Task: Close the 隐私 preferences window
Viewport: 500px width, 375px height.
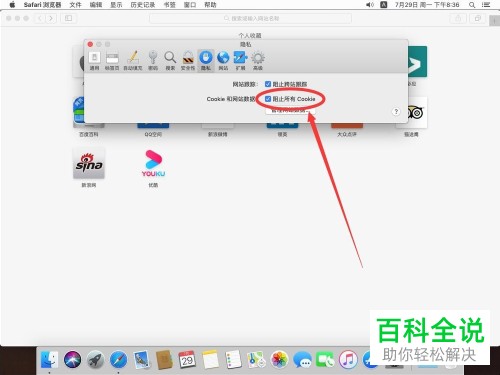Action: coord(90,44)
